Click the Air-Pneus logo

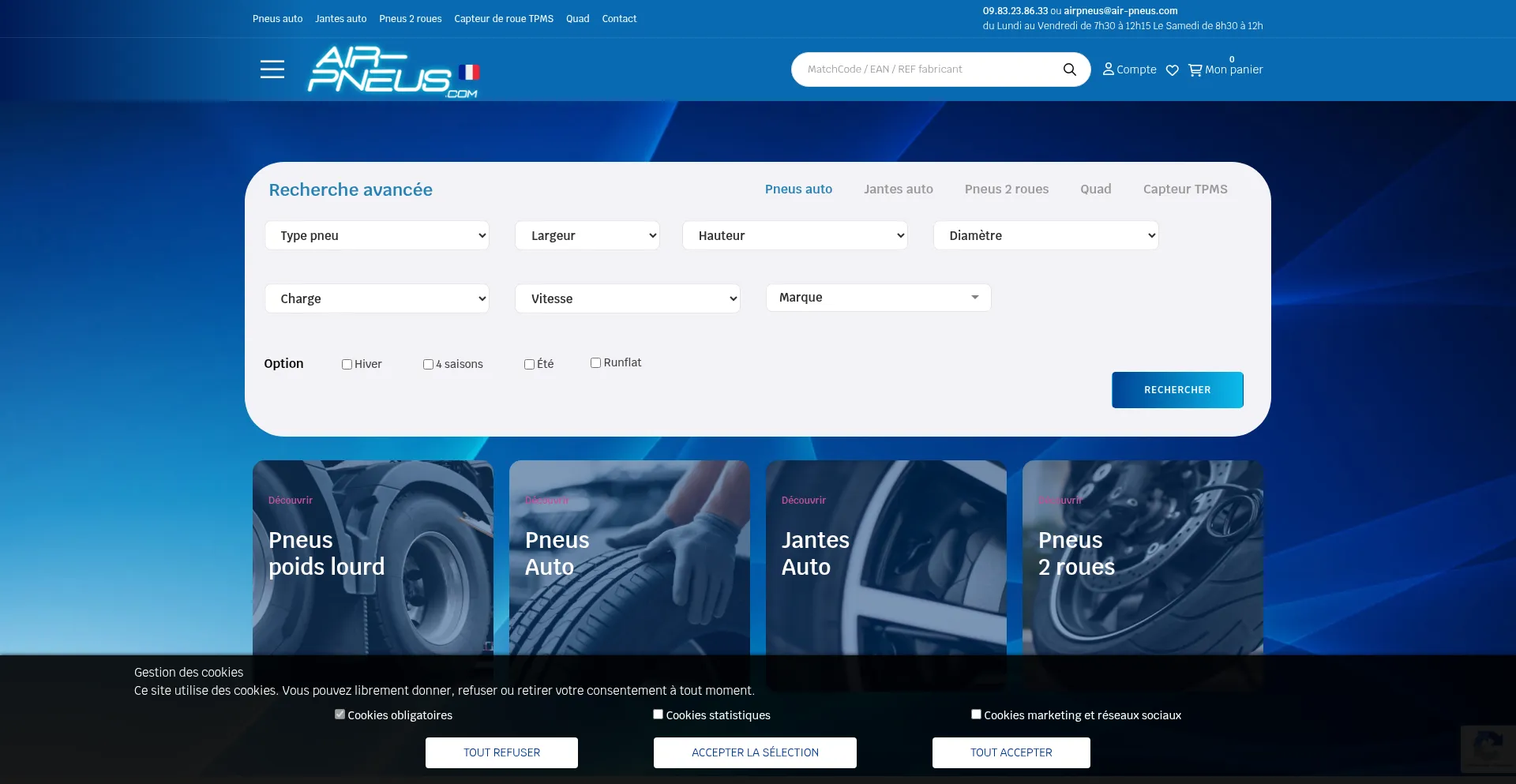(x=379, y=71)
